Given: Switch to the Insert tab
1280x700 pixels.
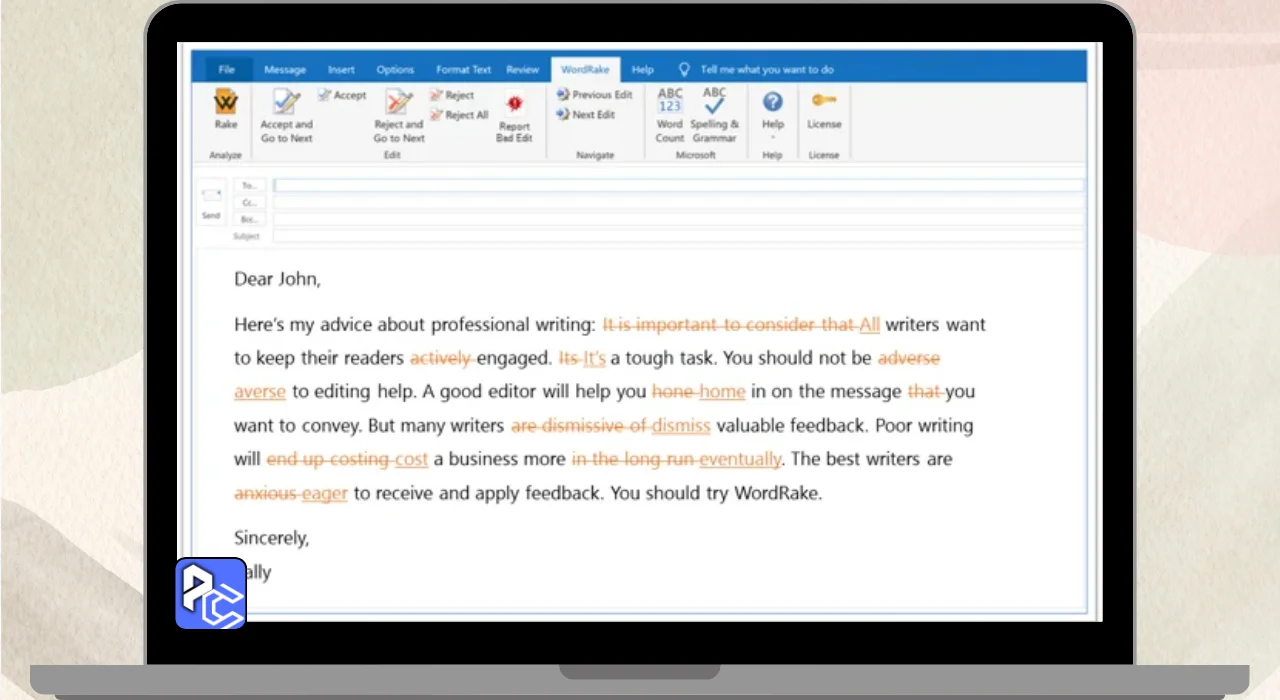Looking at the screenshot, I should pos(341,70).
